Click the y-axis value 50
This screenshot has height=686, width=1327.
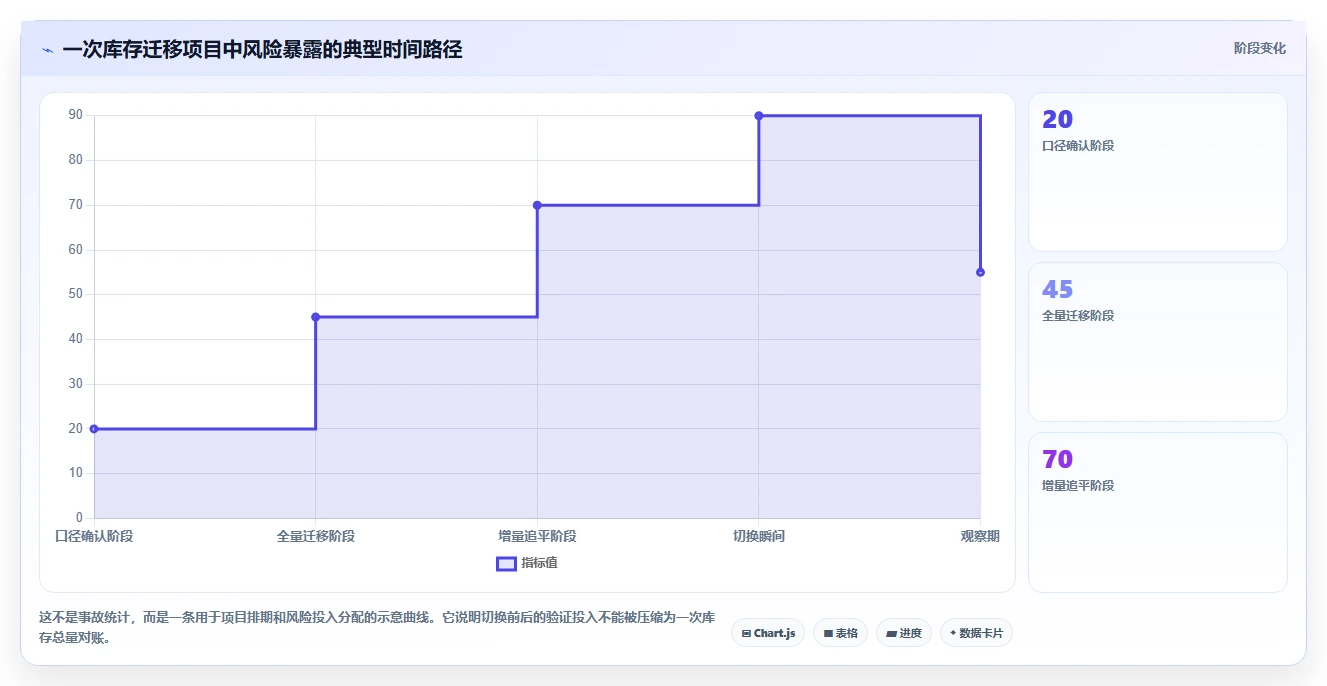tap(76, 294)
